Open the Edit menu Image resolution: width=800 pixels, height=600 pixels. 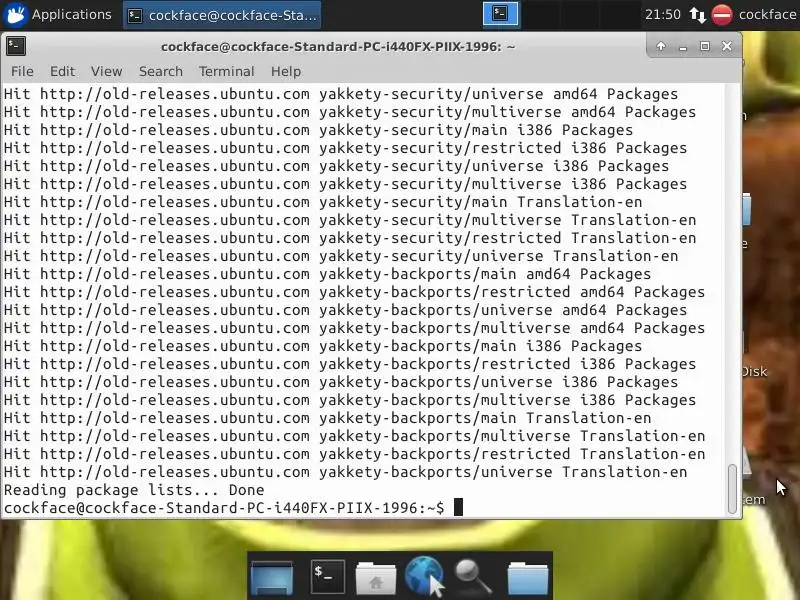(62, 71)
